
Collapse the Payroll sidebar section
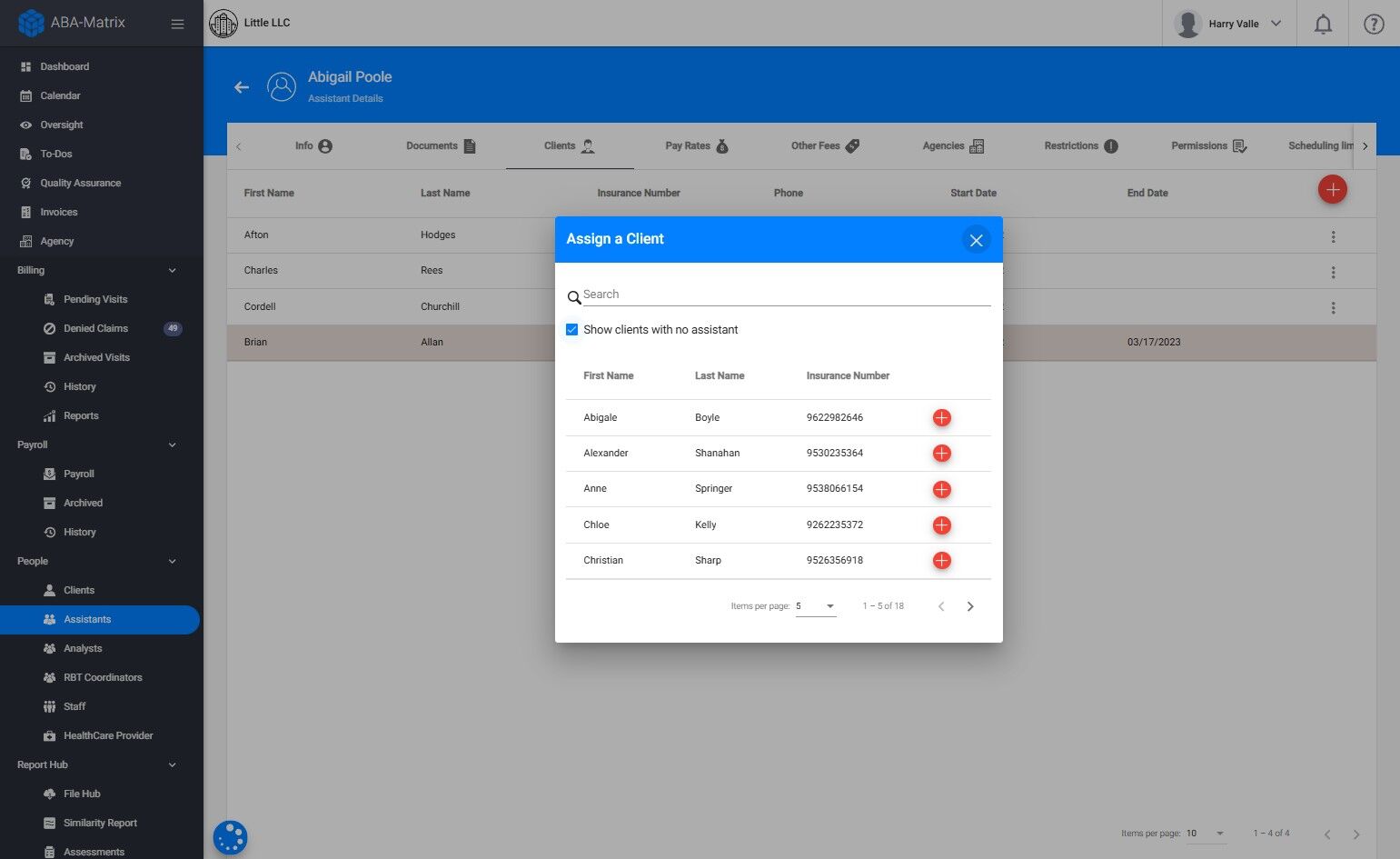click(172, 444)
